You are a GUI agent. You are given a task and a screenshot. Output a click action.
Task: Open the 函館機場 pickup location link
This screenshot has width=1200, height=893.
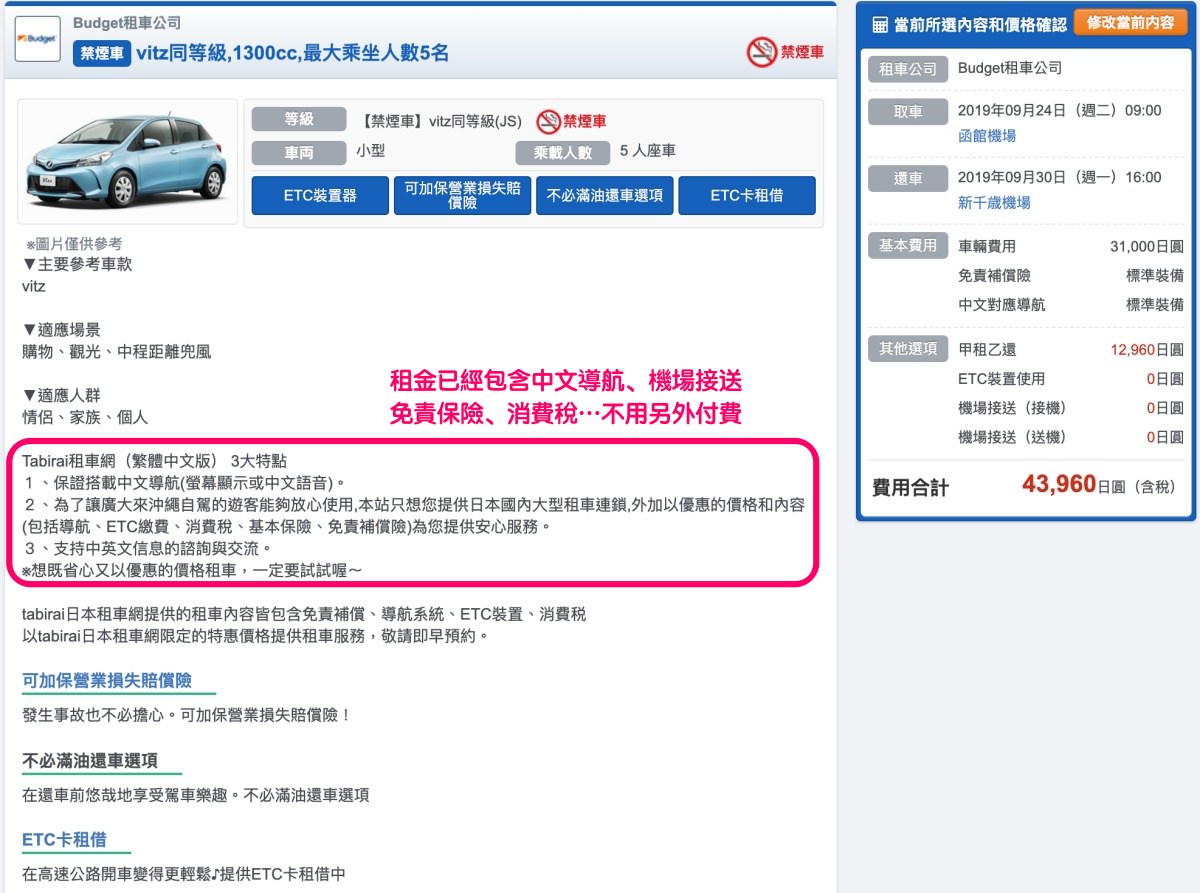pyautogui.click(x=987, y=135)
